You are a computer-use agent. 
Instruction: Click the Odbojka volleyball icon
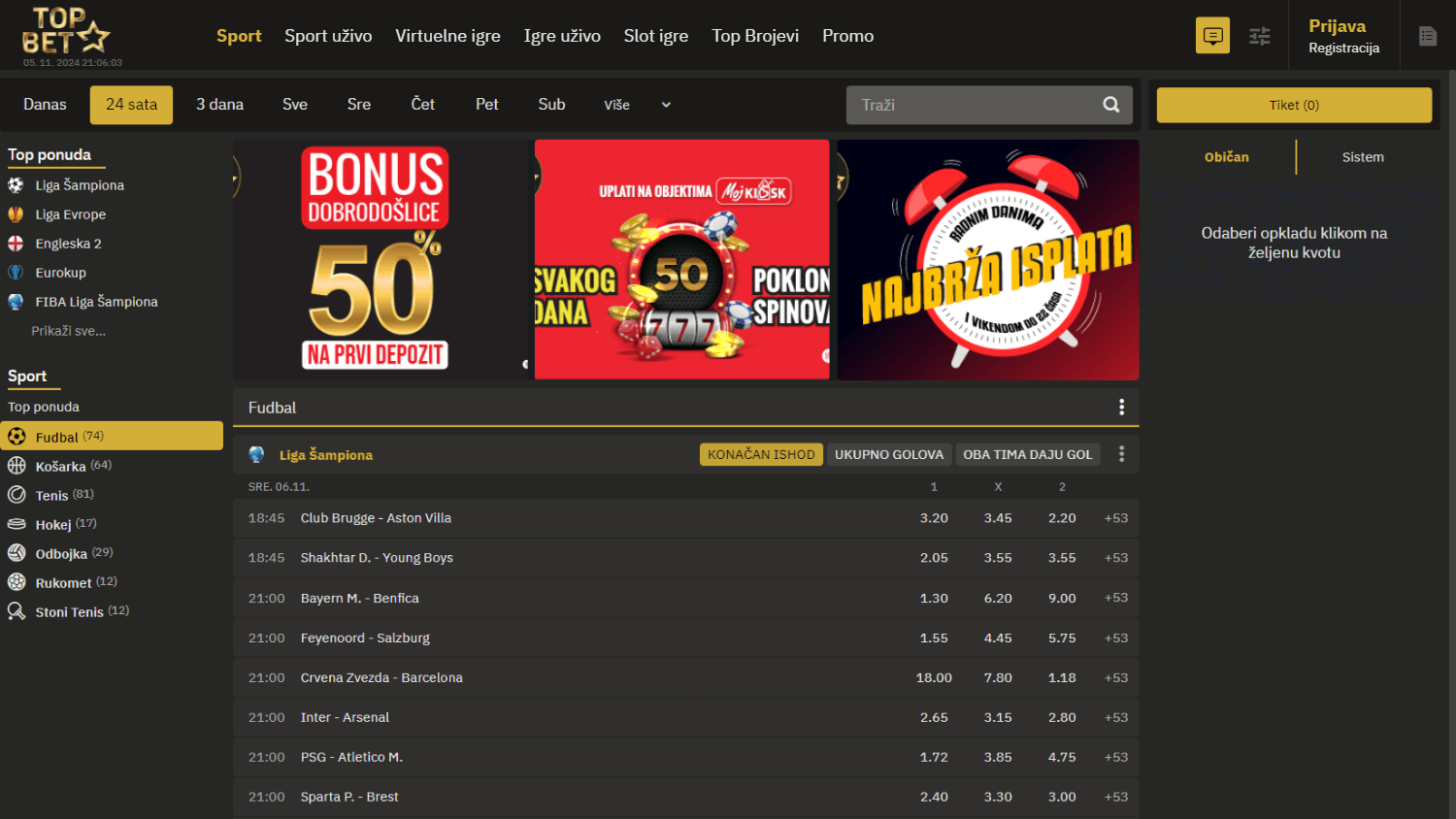tap(17, 553)
